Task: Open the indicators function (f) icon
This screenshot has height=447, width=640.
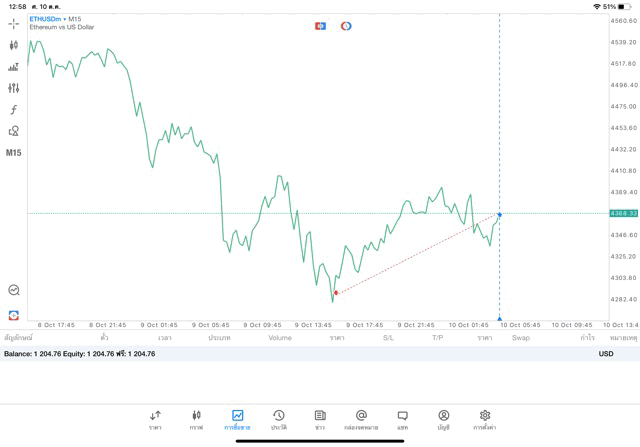Action: point(13,110)
